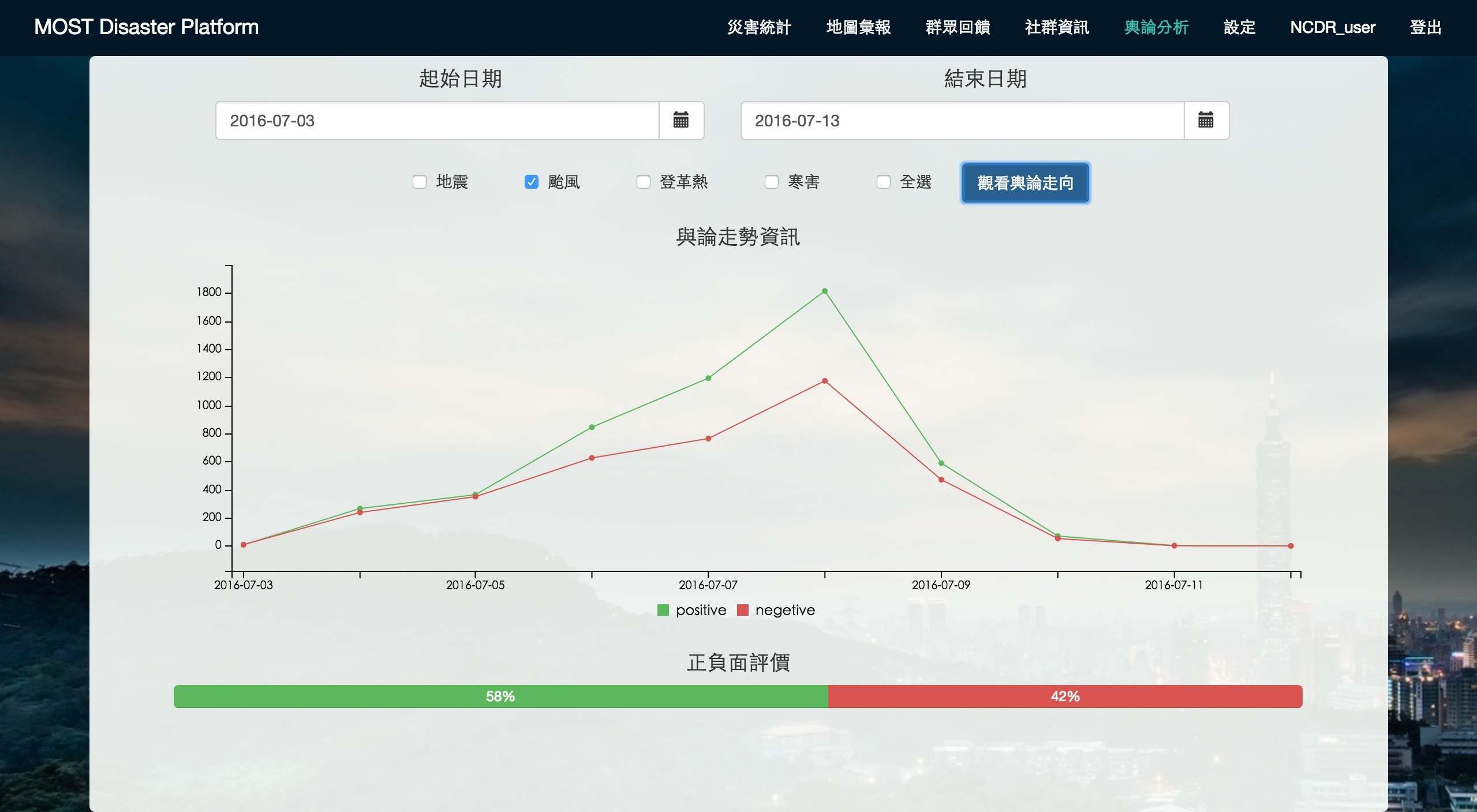
Task: Click the negetive legend label
Action: tap(785, 610)
